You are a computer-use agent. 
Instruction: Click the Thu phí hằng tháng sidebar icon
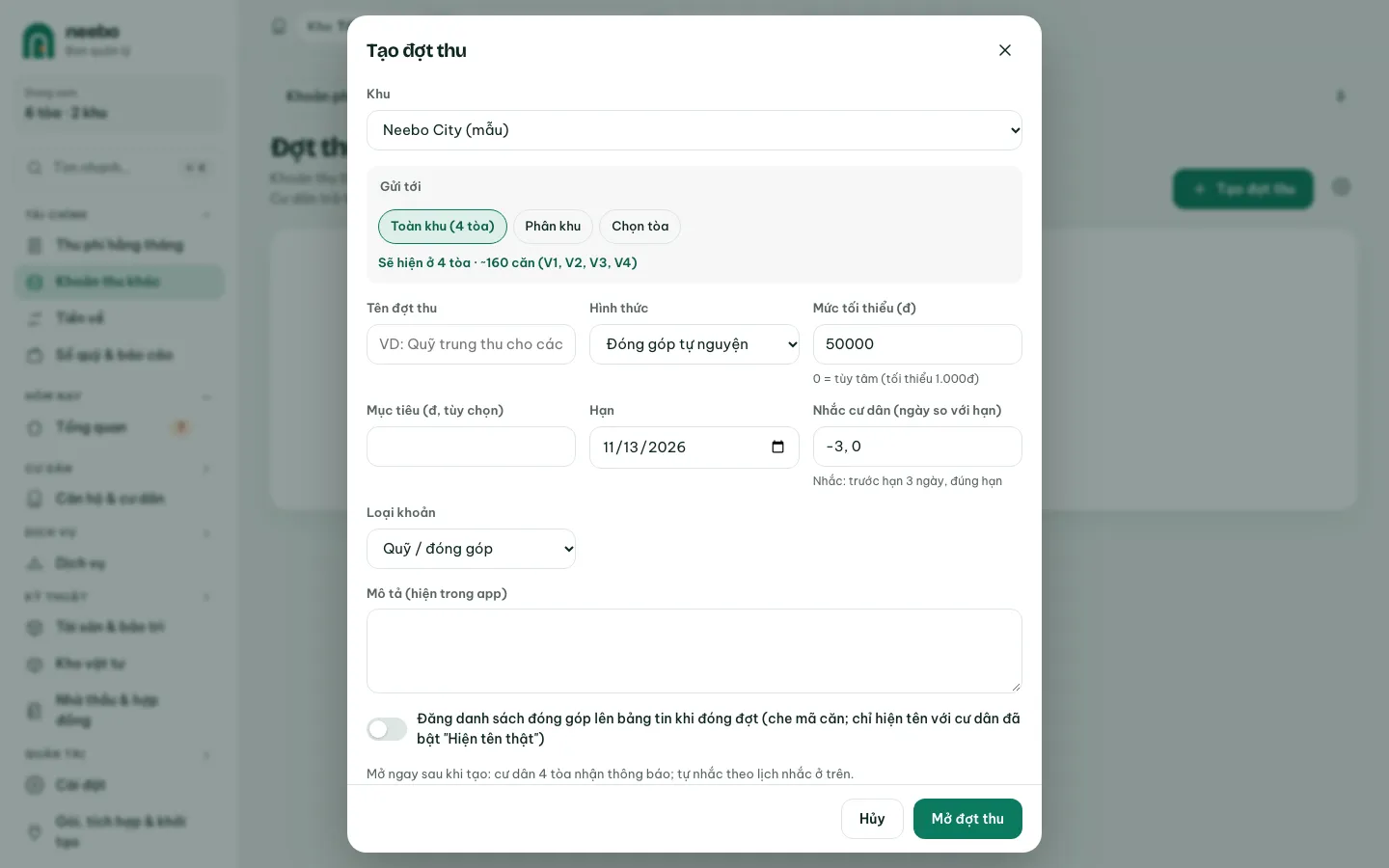point(35,245)
